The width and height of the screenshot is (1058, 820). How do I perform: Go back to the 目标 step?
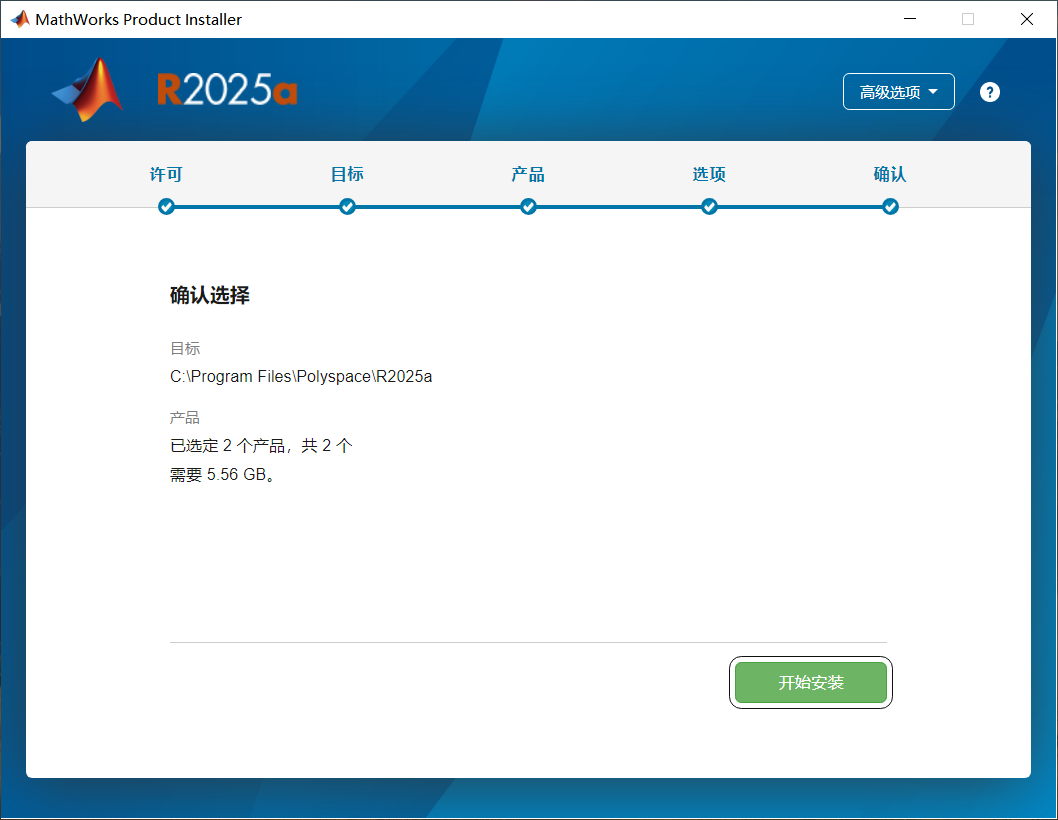click(347, 174)
